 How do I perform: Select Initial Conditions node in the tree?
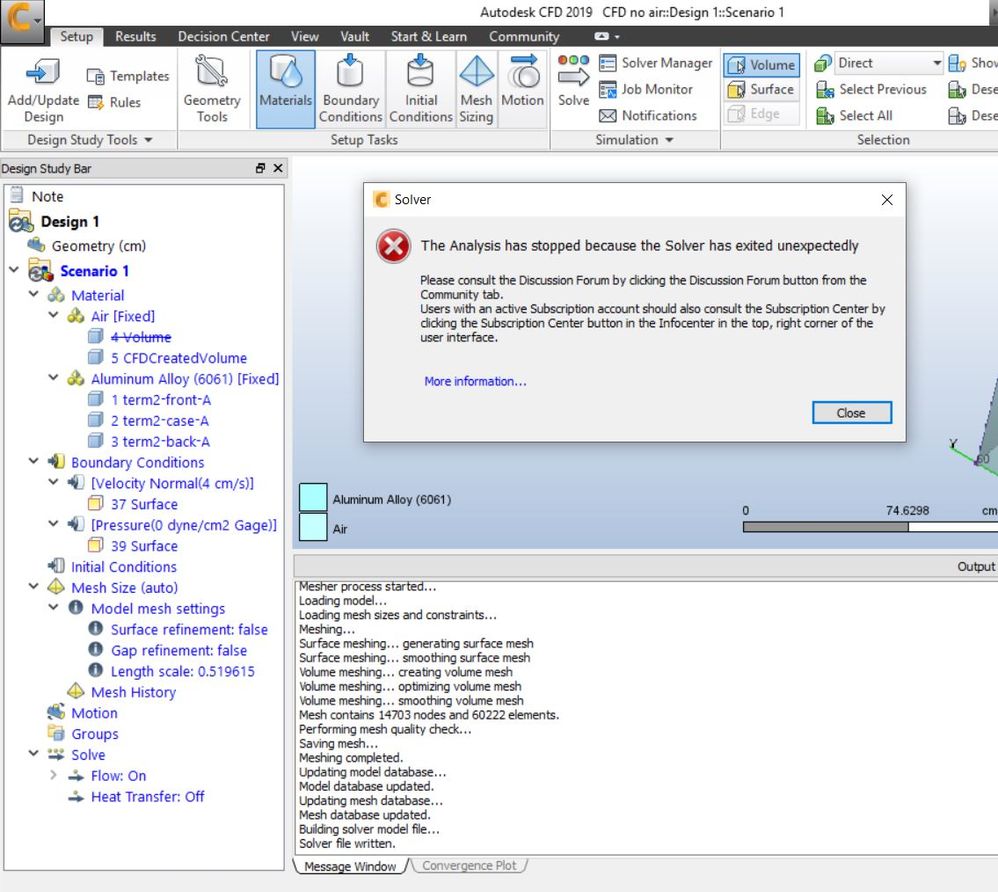[123, 567]
